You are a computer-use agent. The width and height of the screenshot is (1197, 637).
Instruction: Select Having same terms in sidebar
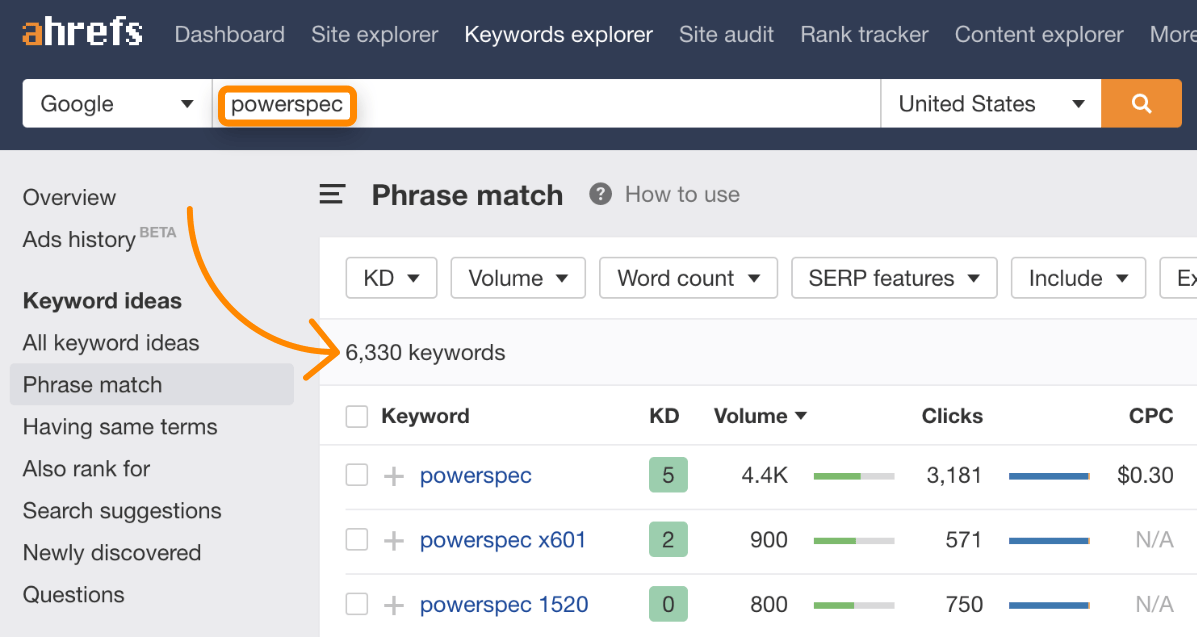120,426
